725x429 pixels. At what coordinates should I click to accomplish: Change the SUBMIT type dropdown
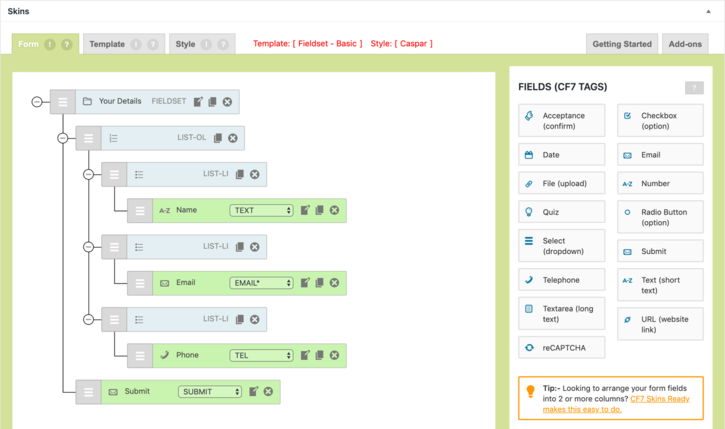pos(210,392)
